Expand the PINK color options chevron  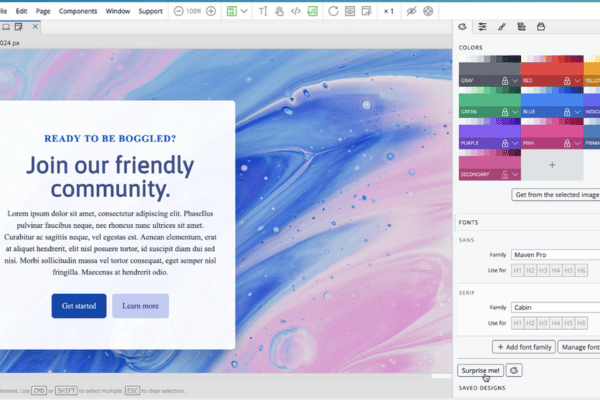(577, 144)
